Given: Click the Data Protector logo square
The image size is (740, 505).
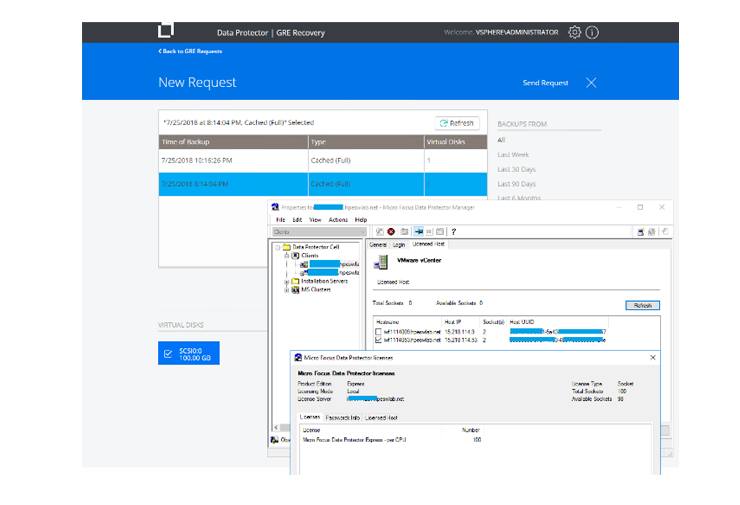Looking at the screenshot, I should (x=166, y=30).
